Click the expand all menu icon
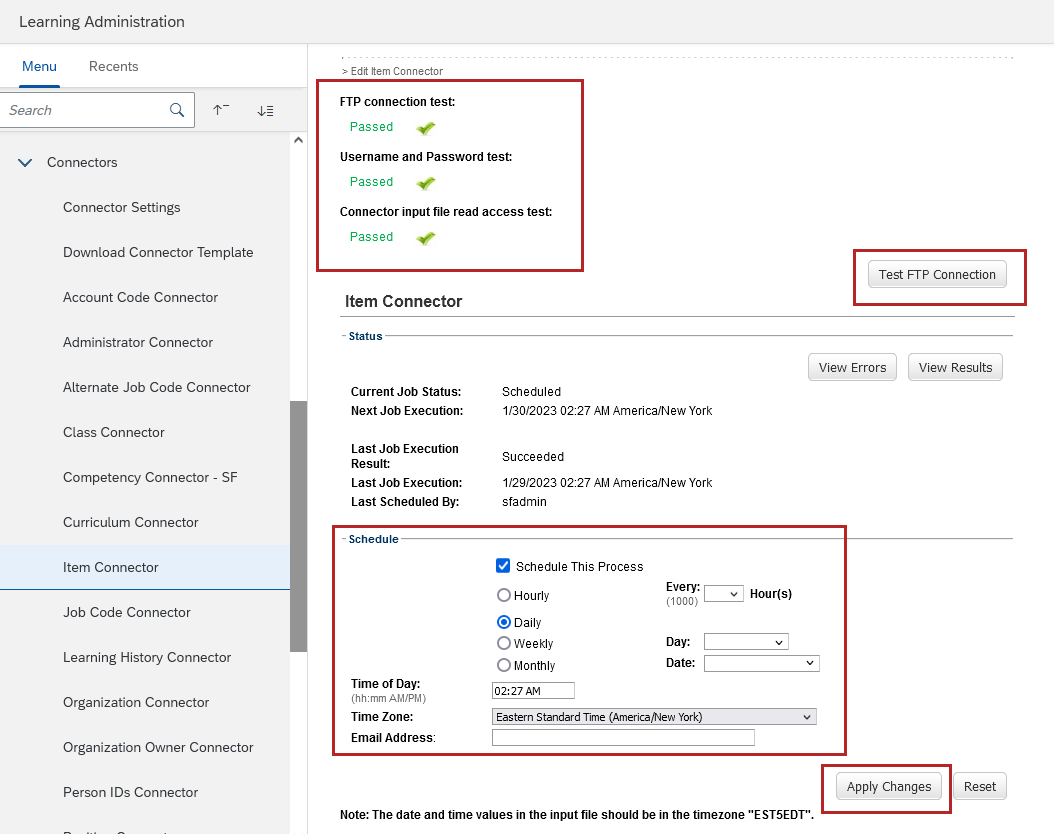The width and height of the screenshot is (1054, 834). 265,110
